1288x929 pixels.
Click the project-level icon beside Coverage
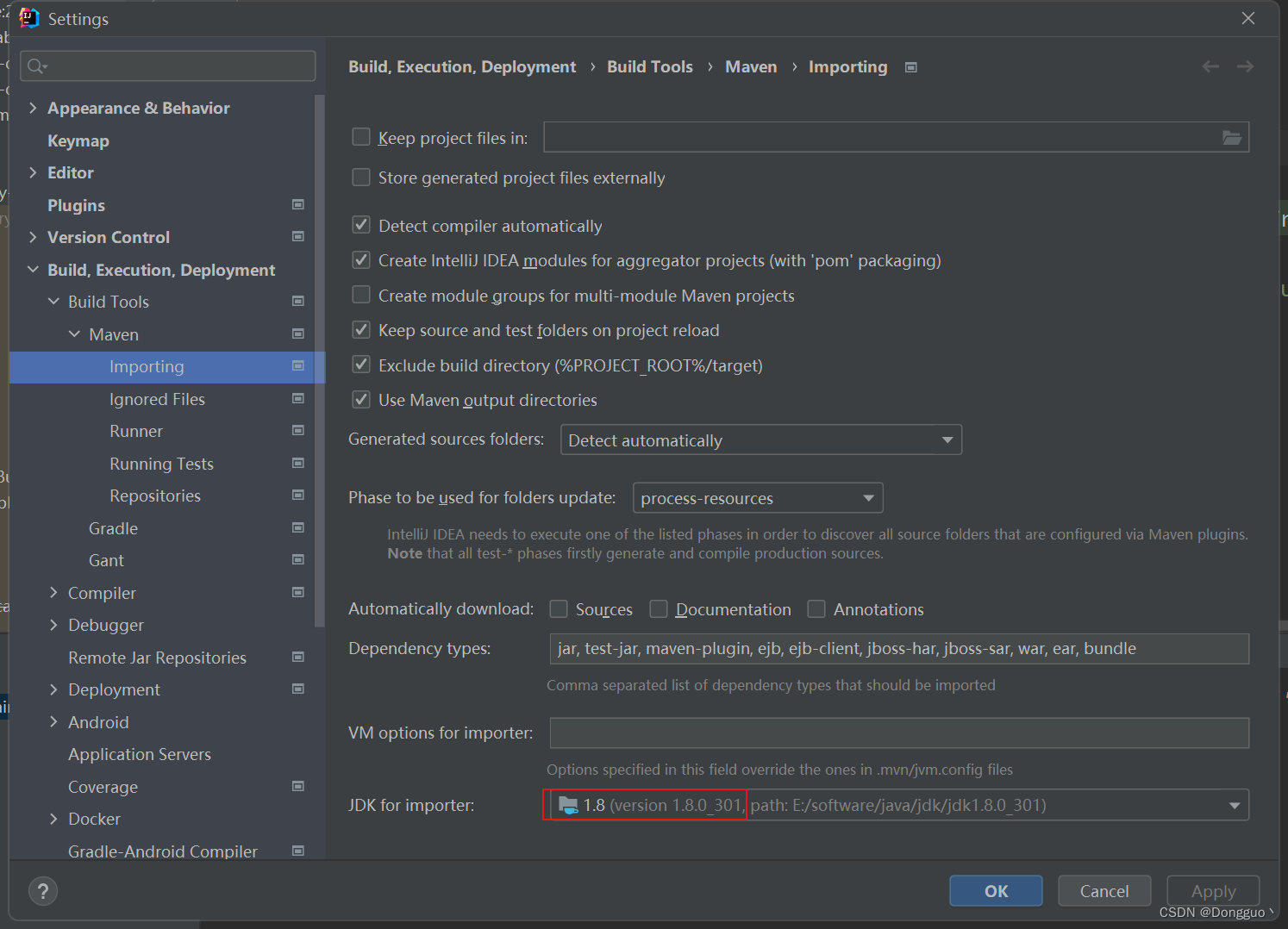click(298, 786)
